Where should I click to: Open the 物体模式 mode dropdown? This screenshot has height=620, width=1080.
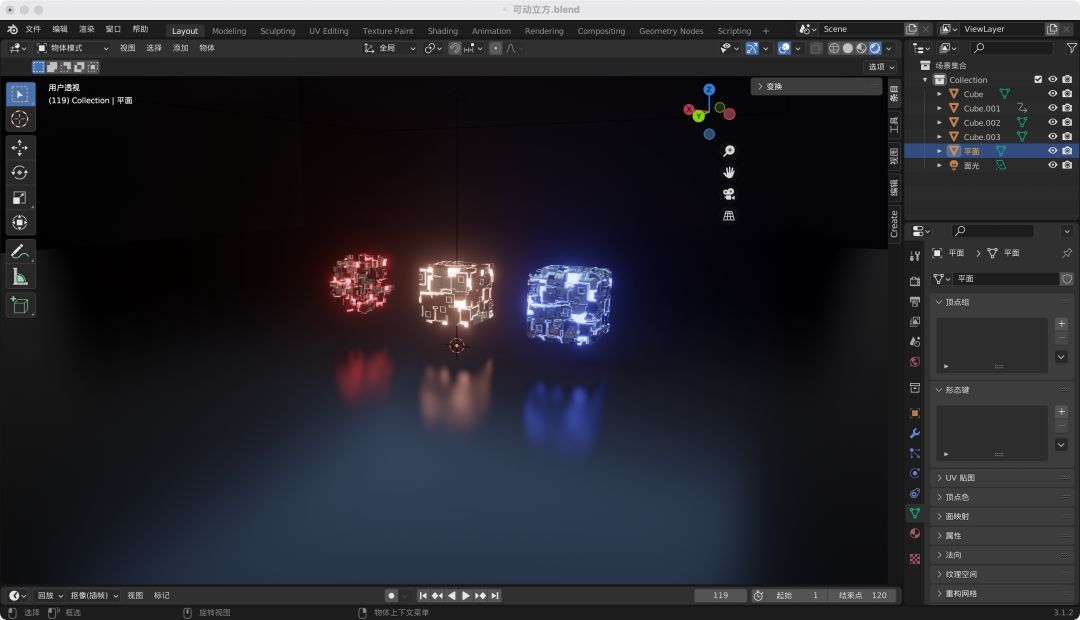[x=73, y=48]
